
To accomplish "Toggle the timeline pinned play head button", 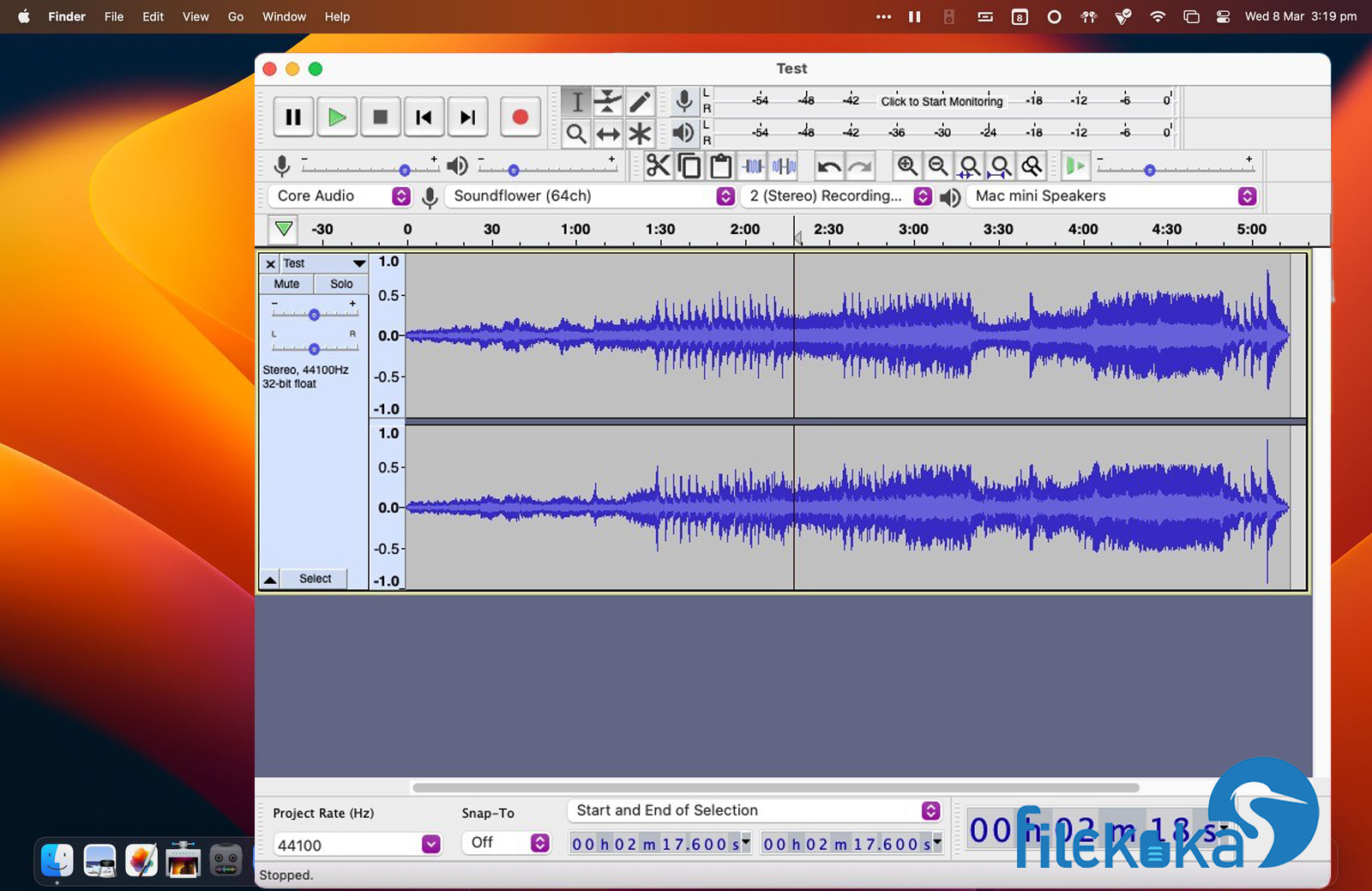I will [284, 229].
